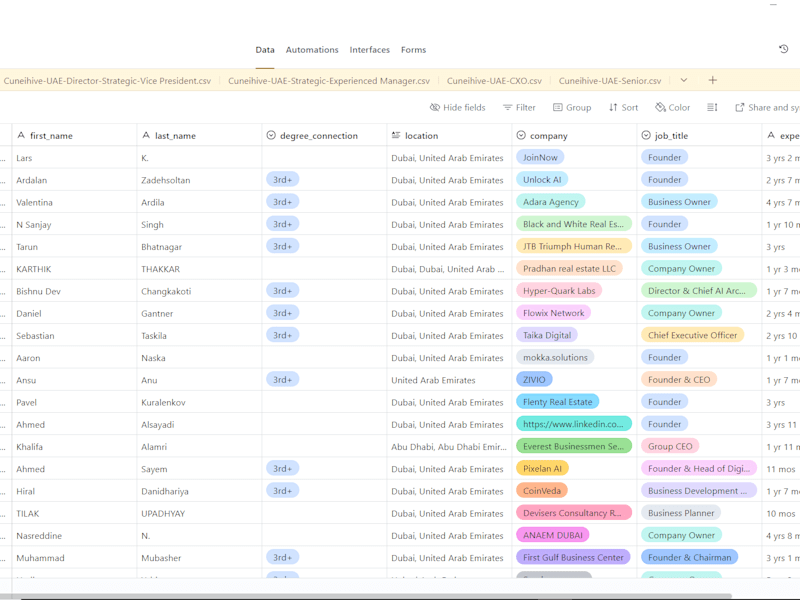Click the Founder & Chairman job tag

click(689, 558)
